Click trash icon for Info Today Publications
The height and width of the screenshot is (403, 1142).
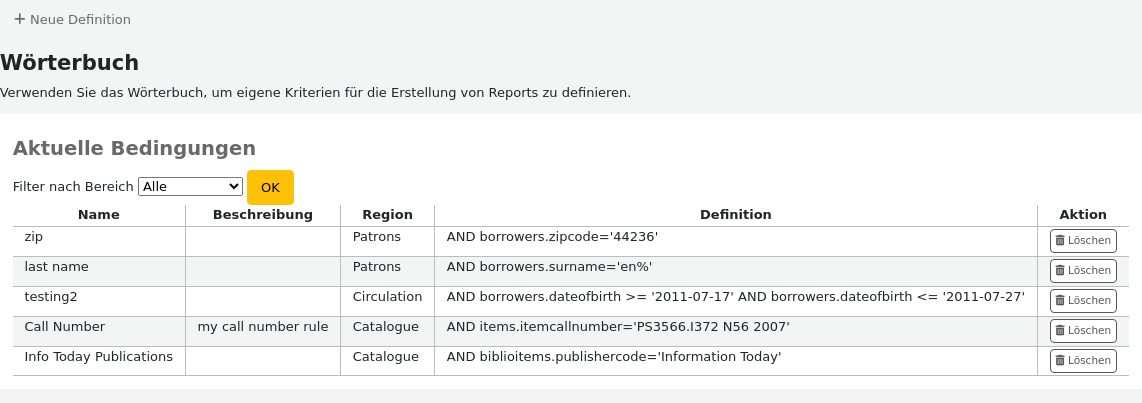(1060, 360)
